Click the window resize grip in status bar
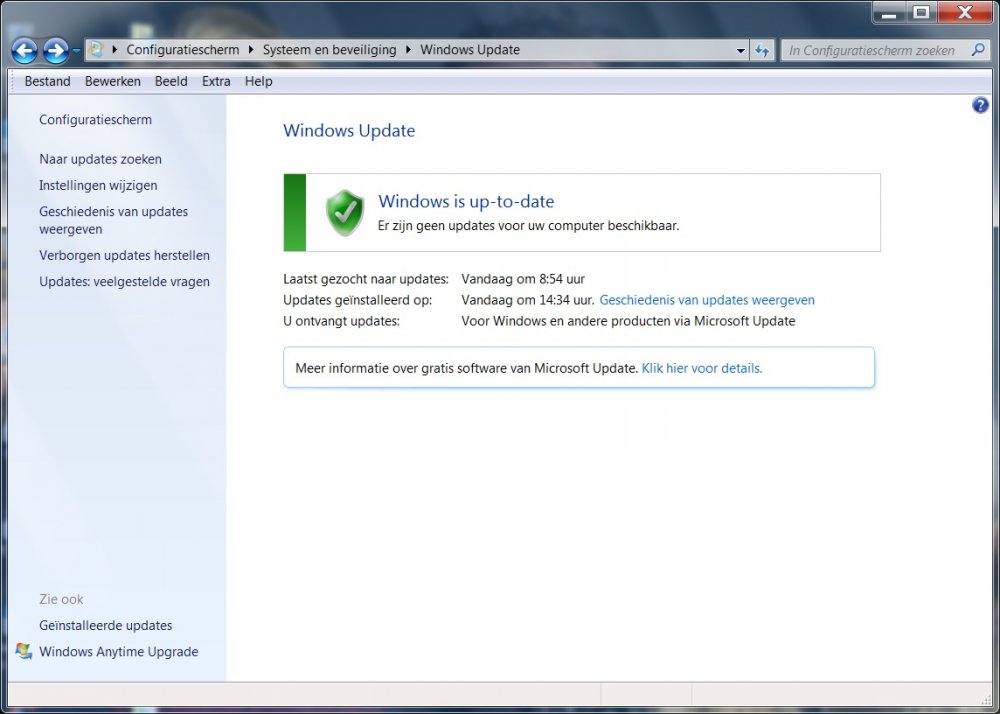Image resolution: width=1000 pixels, height=714 pixels. click(985, 698)
